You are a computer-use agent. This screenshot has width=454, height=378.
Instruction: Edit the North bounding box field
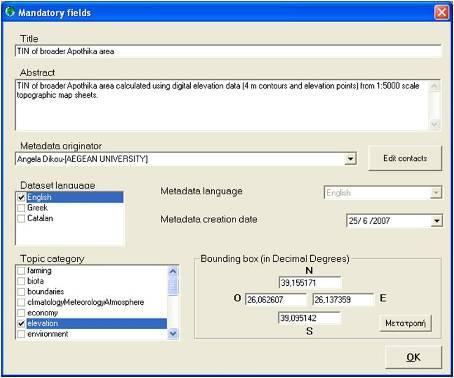pos(310,283)
